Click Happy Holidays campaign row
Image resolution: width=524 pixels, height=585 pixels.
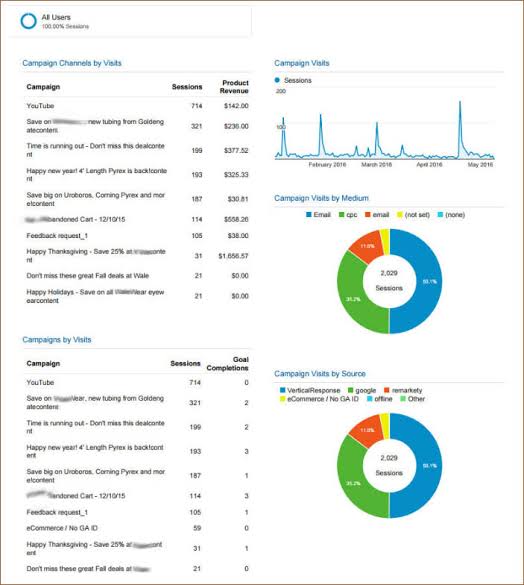pos(137,296)
